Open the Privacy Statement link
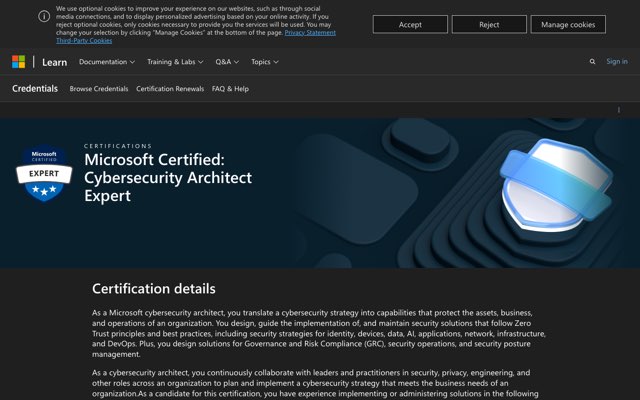The image size is (640, 400). tap(310, 33)
